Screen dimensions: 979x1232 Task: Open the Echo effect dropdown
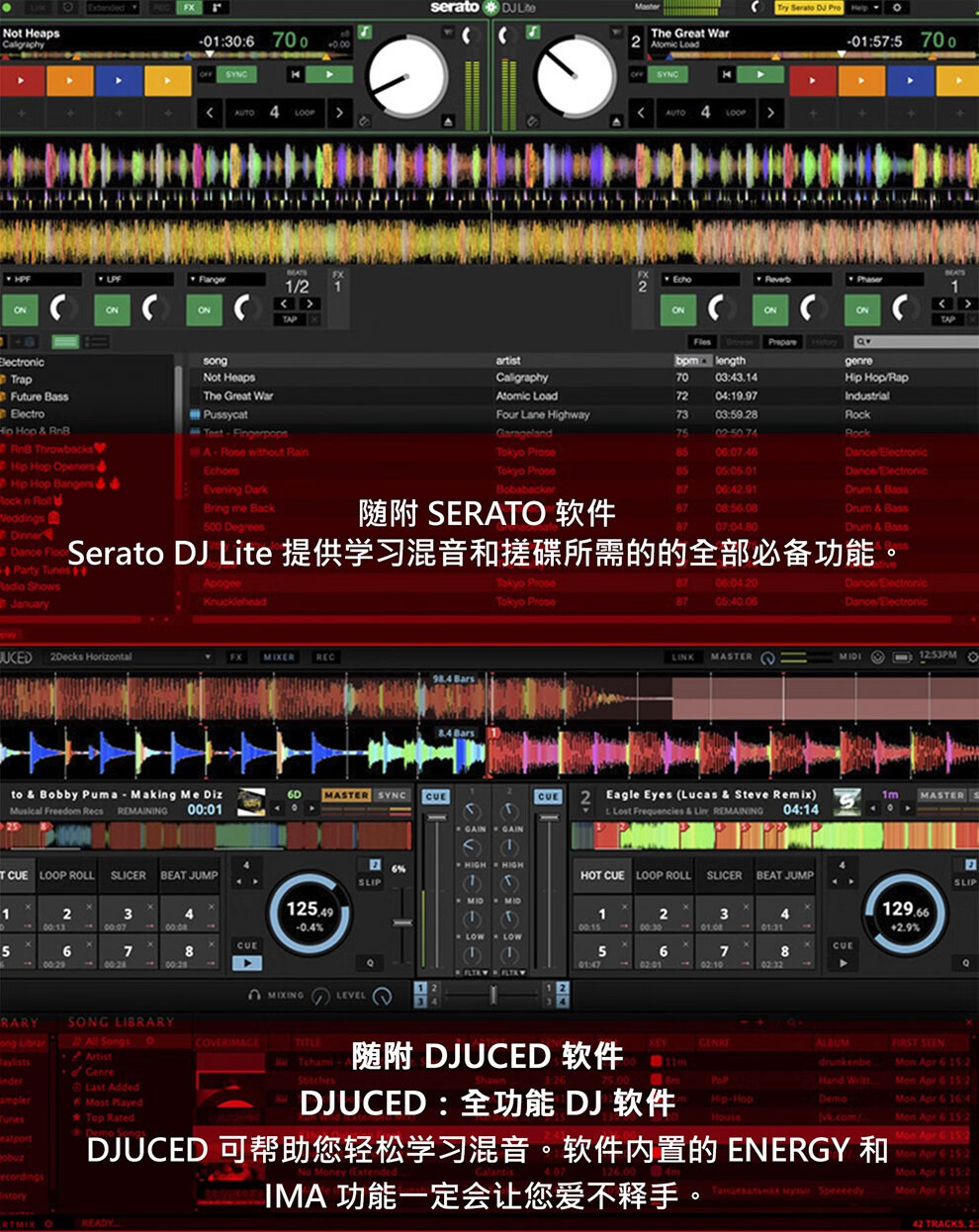pyautogui.click(x=700, y=279)
